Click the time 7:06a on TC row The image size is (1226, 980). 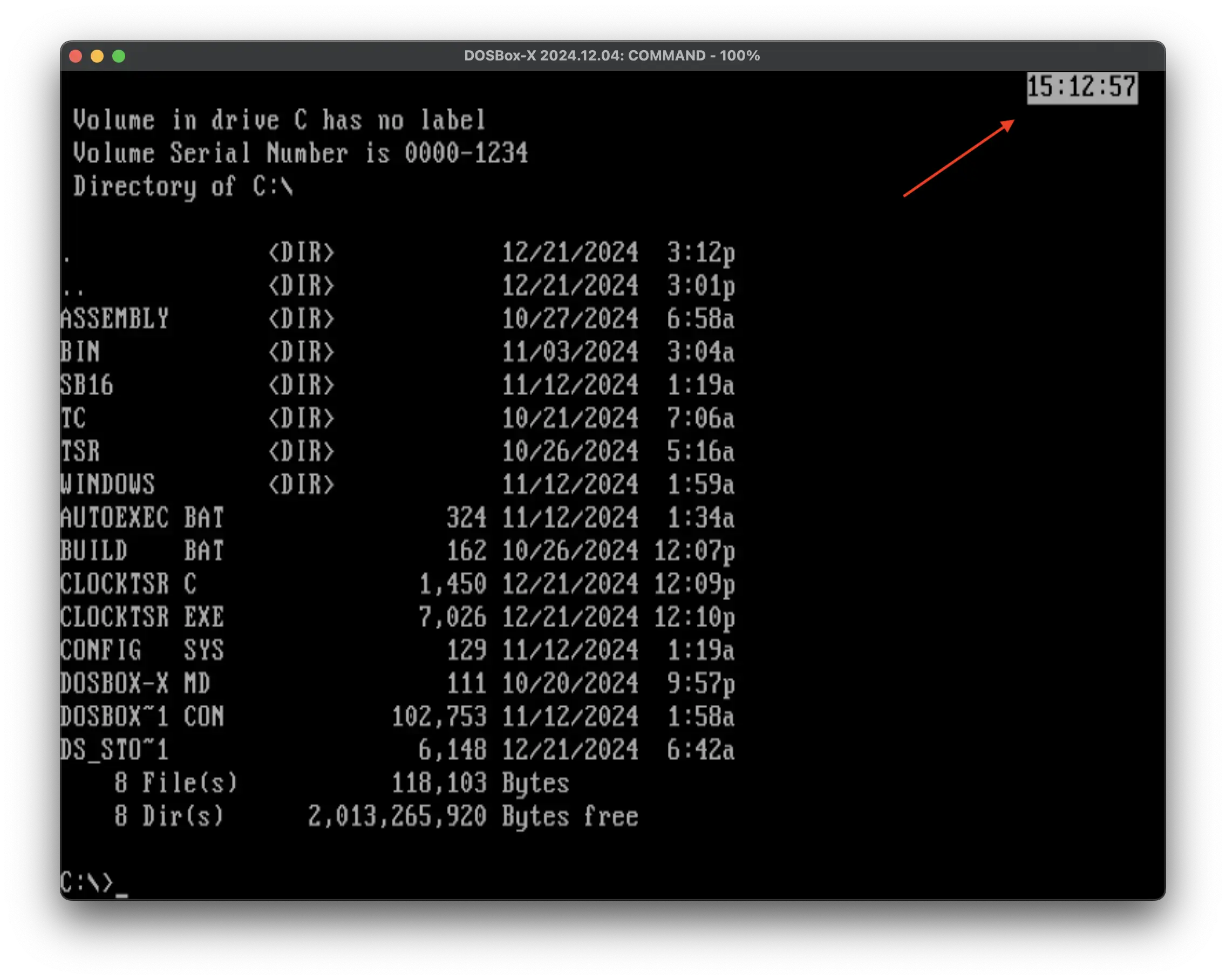pyautogui.click(x=701, y=418)
